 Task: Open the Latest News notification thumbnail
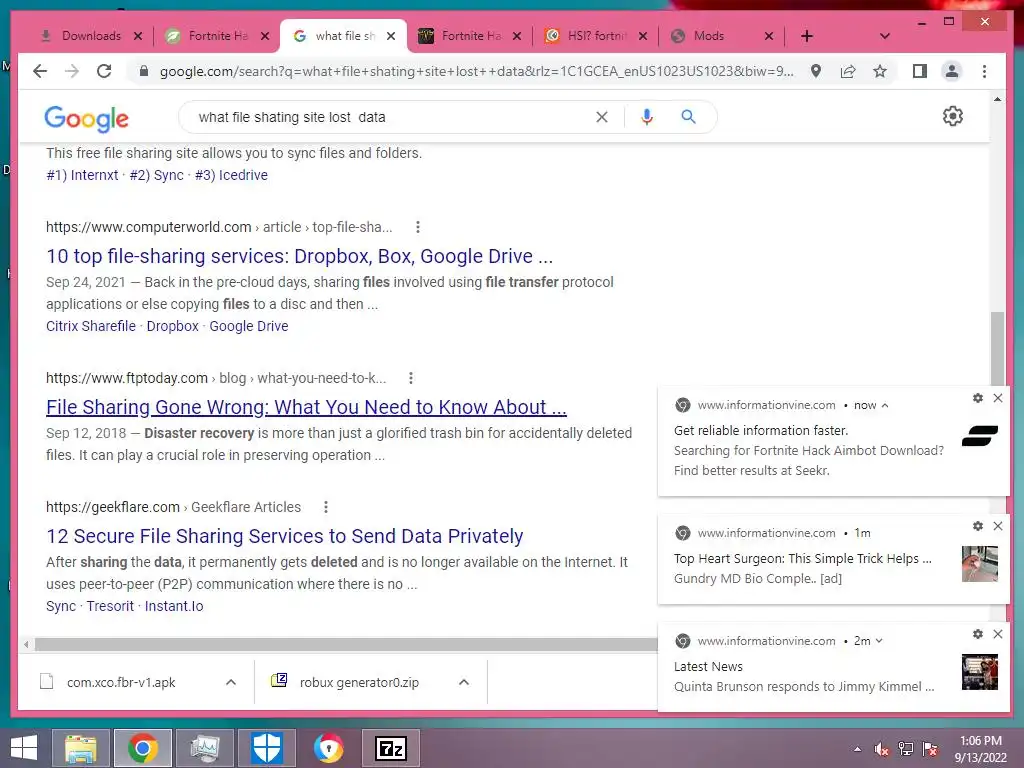[980, 672]
